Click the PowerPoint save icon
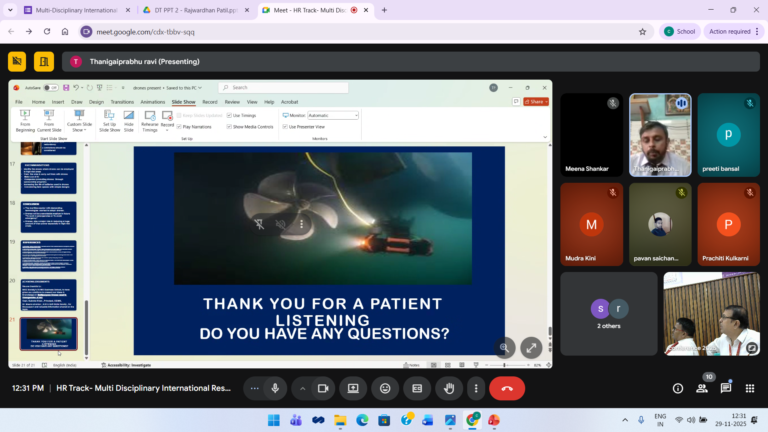Viewport: 768px width, 432px height. click(x=66, y=88)
